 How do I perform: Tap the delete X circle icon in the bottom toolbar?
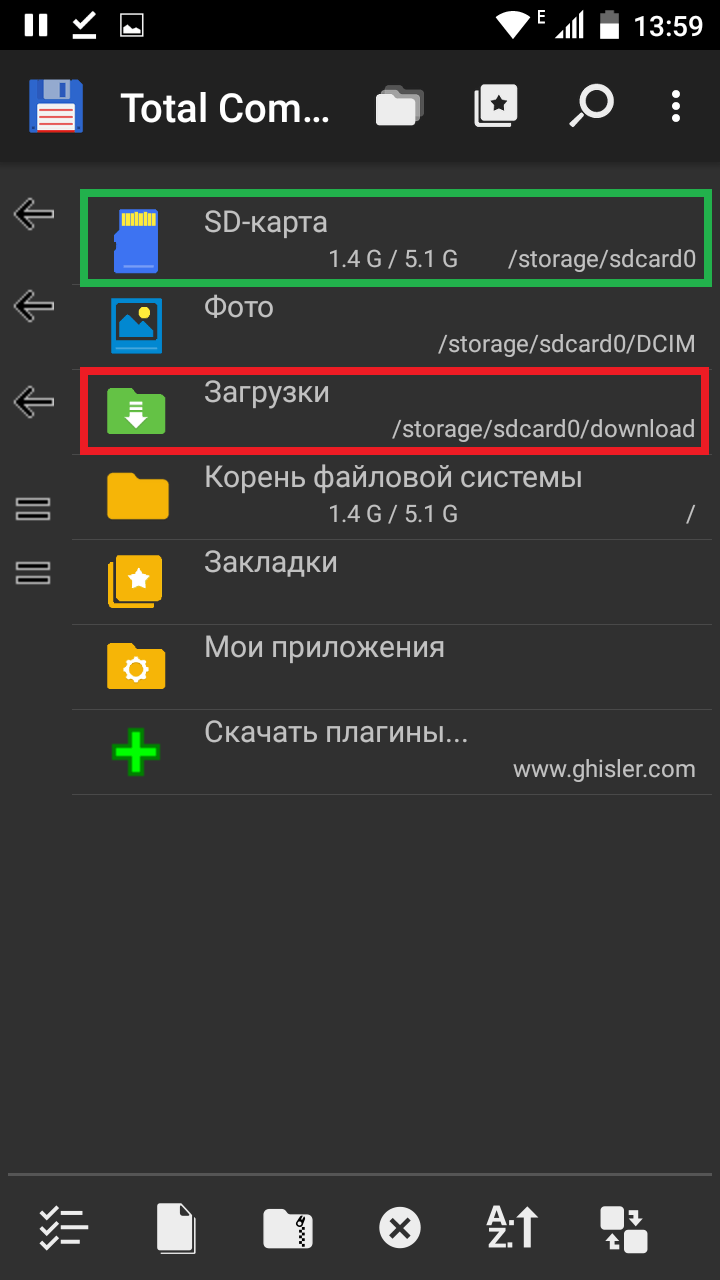click(x=400, y=1228)
